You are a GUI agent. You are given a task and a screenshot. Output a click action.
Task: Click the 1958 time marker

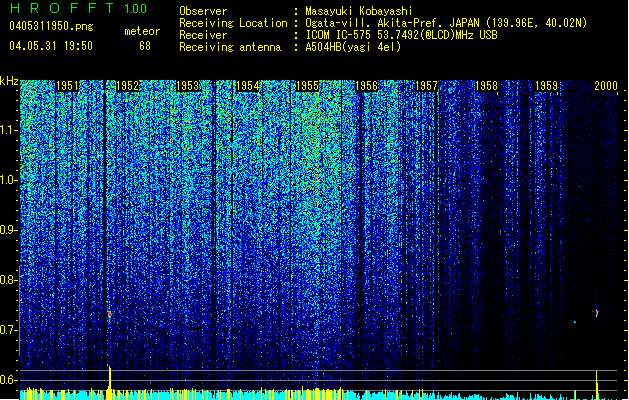coord(487,86)
